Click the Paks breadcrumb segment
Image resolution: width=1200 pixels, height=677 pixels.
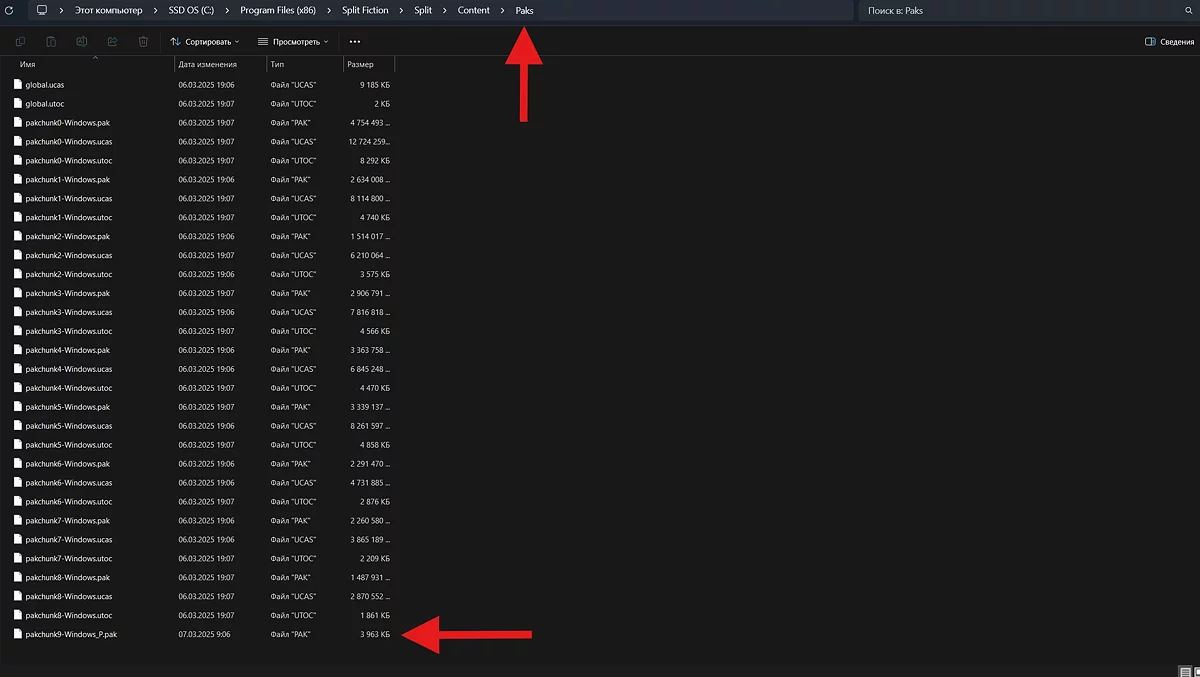pyautogui.click(x=525, y=10)
